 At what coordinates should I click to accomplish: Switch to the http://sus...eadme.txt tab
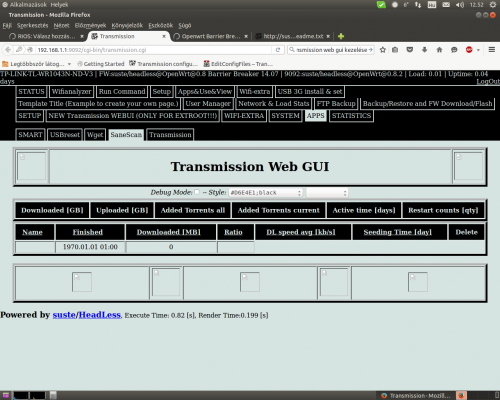(x=293, y=36)
